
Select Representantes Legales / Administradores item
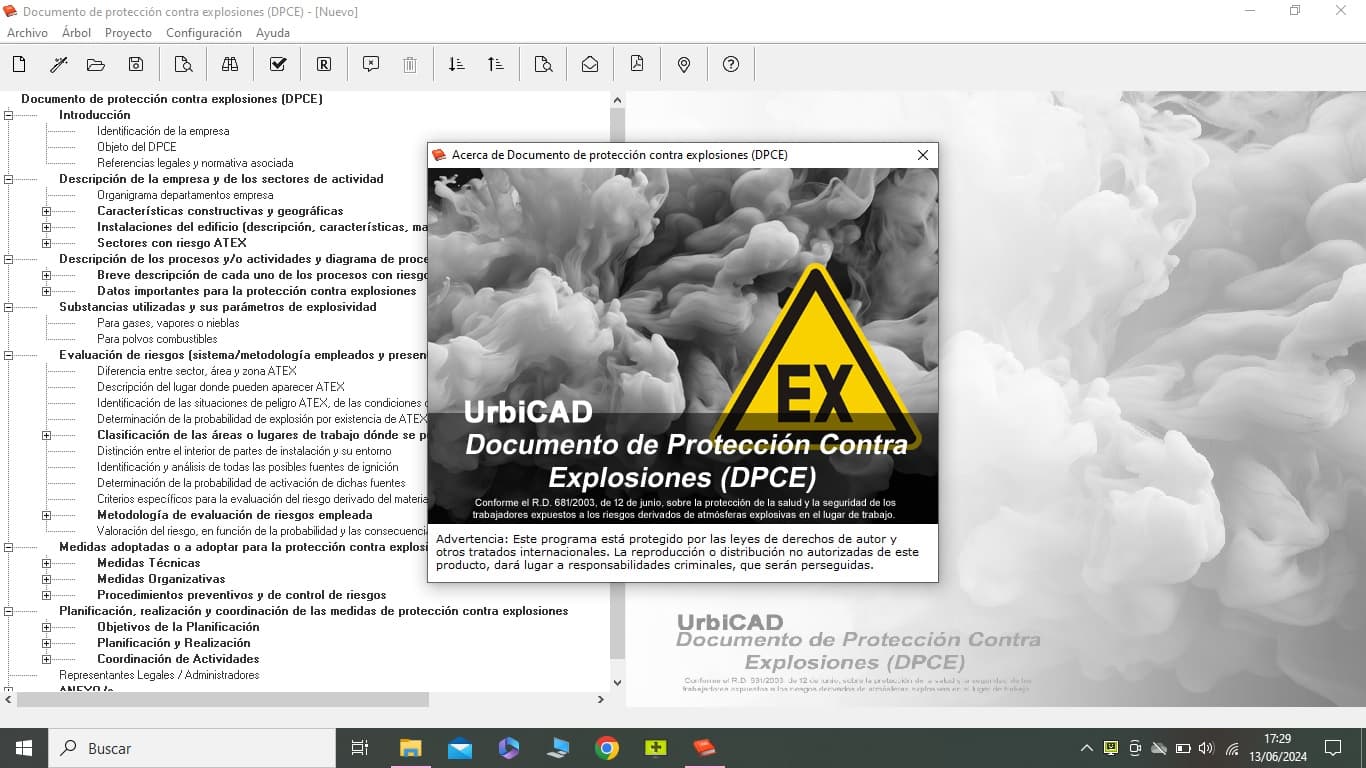[x=159, y=675]
